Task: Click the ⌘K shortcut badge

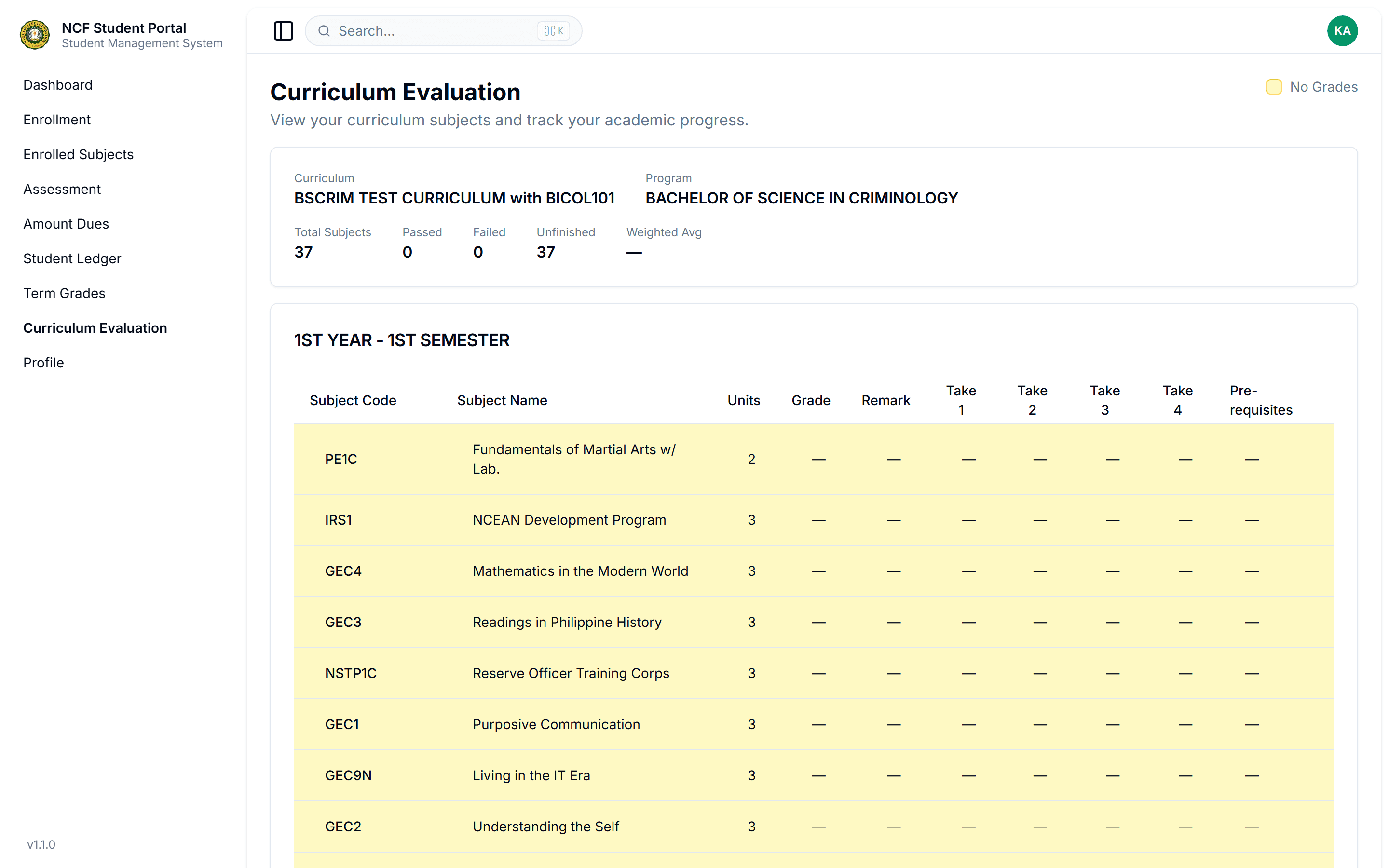Action: click(553, 31)
